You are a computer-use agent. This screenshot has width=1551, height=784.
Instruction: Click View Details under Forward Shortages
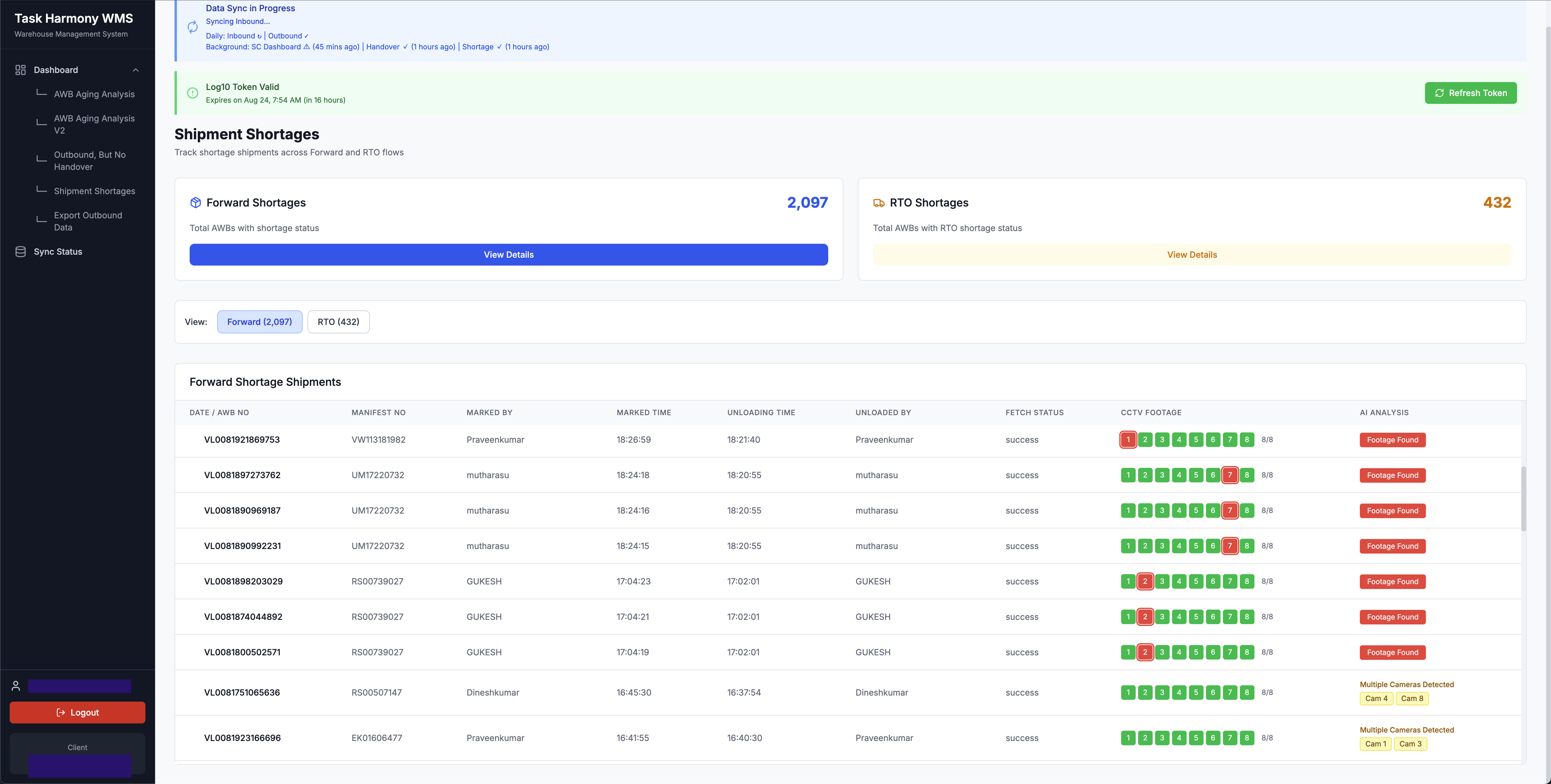(x=508, y=254)
